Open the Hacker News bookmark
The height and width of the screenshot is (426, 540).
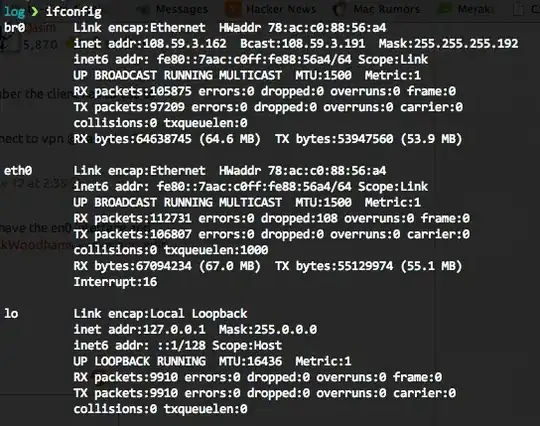coord(281,9)
